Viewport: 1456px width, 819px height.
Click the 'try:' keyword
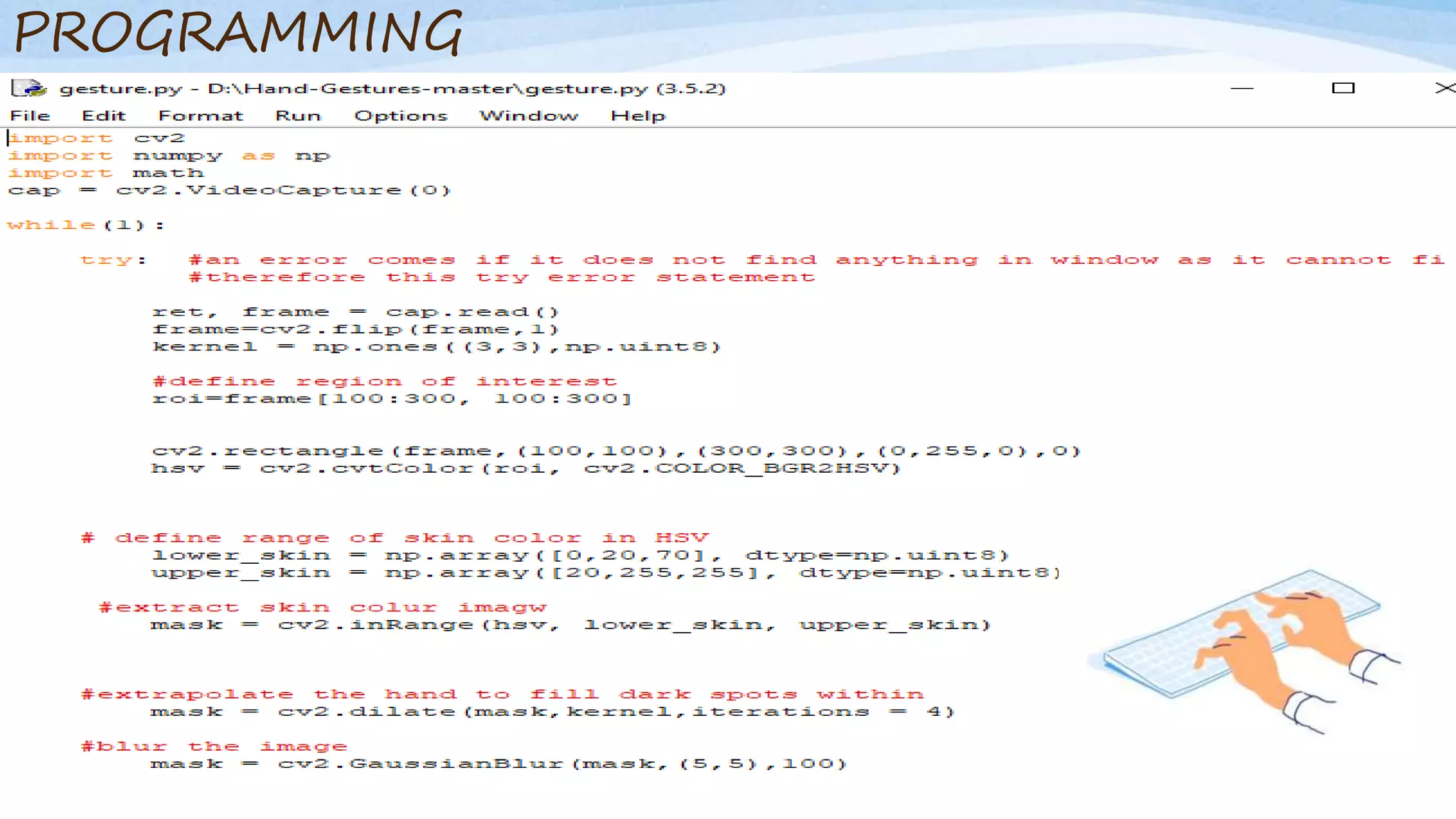113,260
